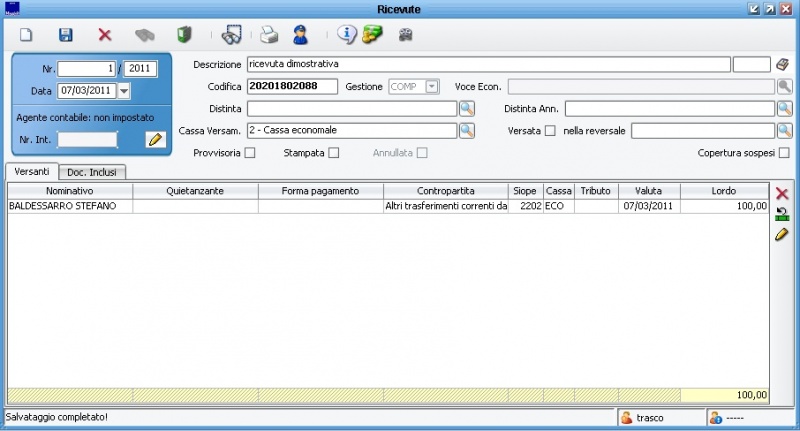Image resolution: width=800 pixels, height=431 pixels.
Task: Enable the Stampata checkbox
Action: point(334,153)
